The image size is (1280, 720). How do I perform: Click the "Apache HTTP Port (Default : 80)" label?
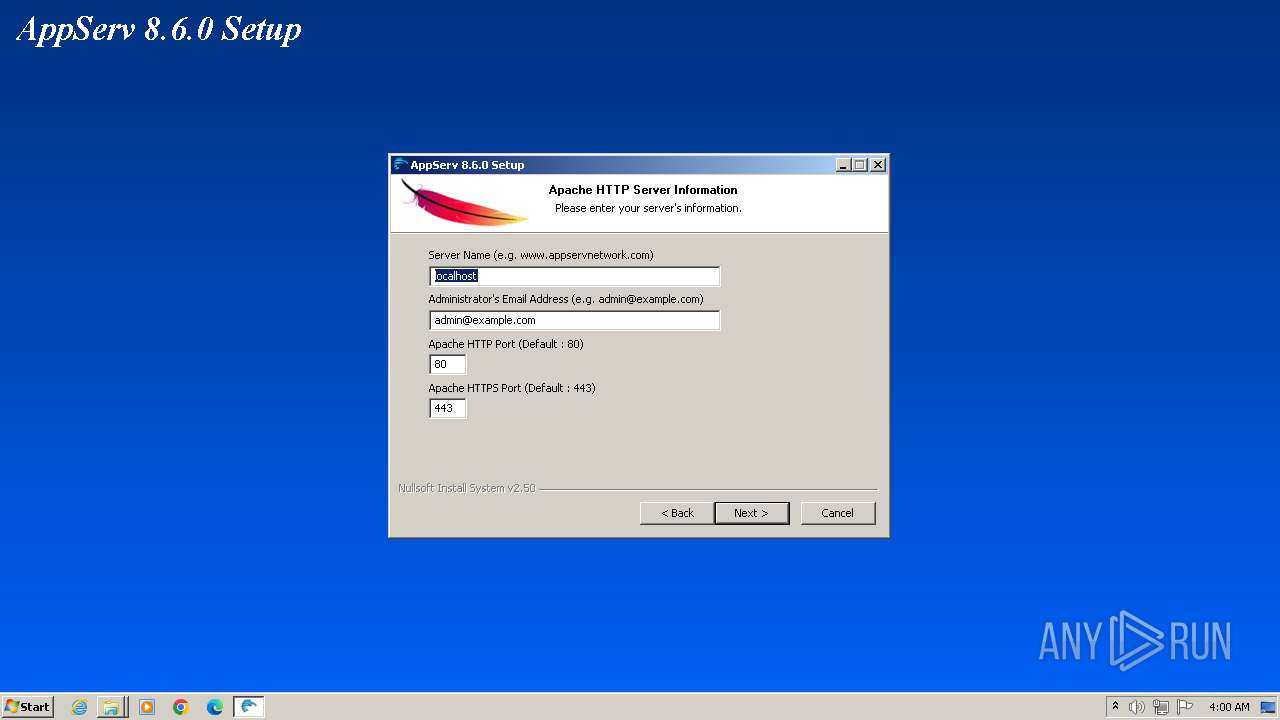click(x=506, y=343)
